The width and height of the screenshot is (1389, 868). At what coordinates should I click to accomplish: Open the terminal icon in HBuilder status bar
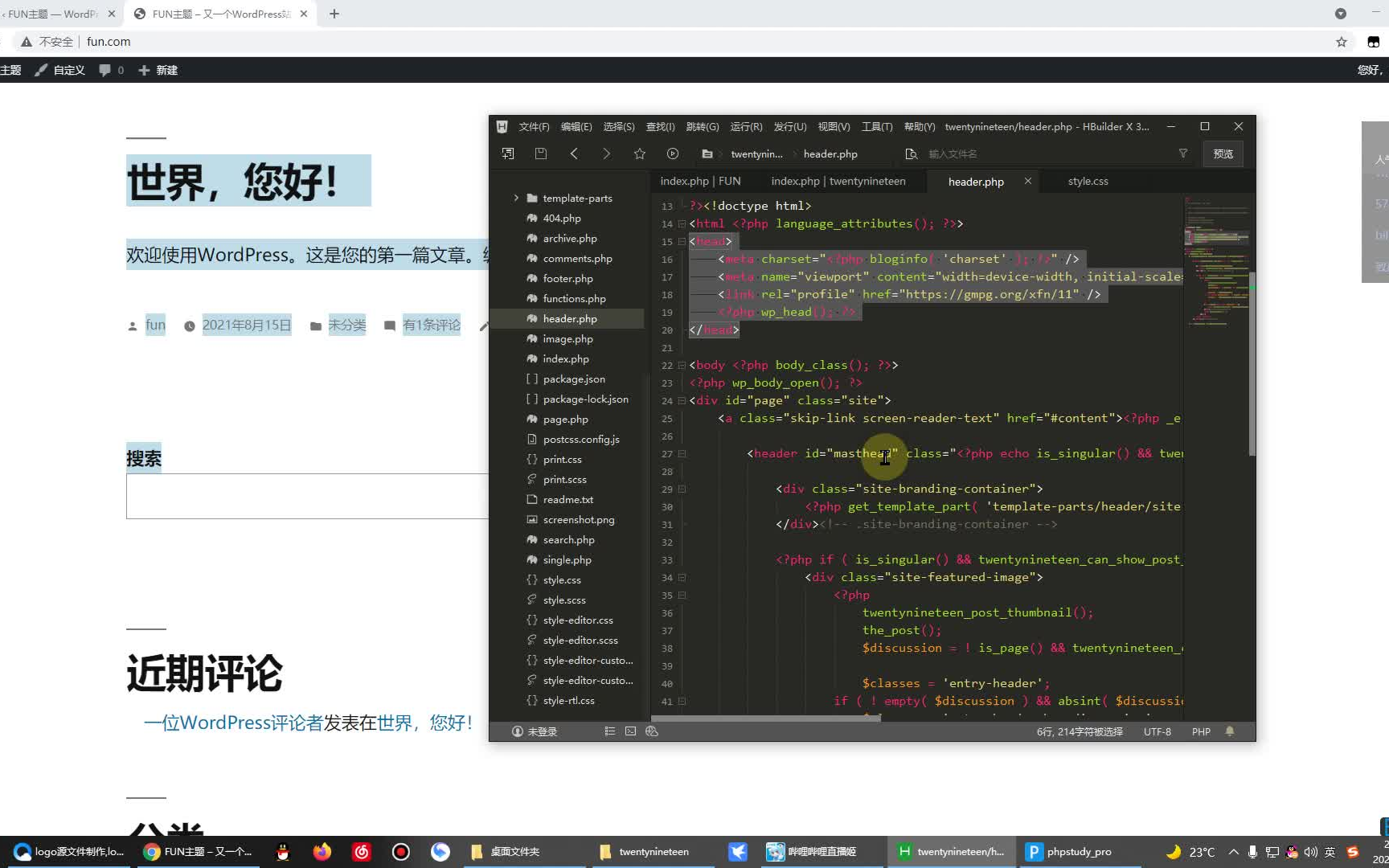[630, 731]
